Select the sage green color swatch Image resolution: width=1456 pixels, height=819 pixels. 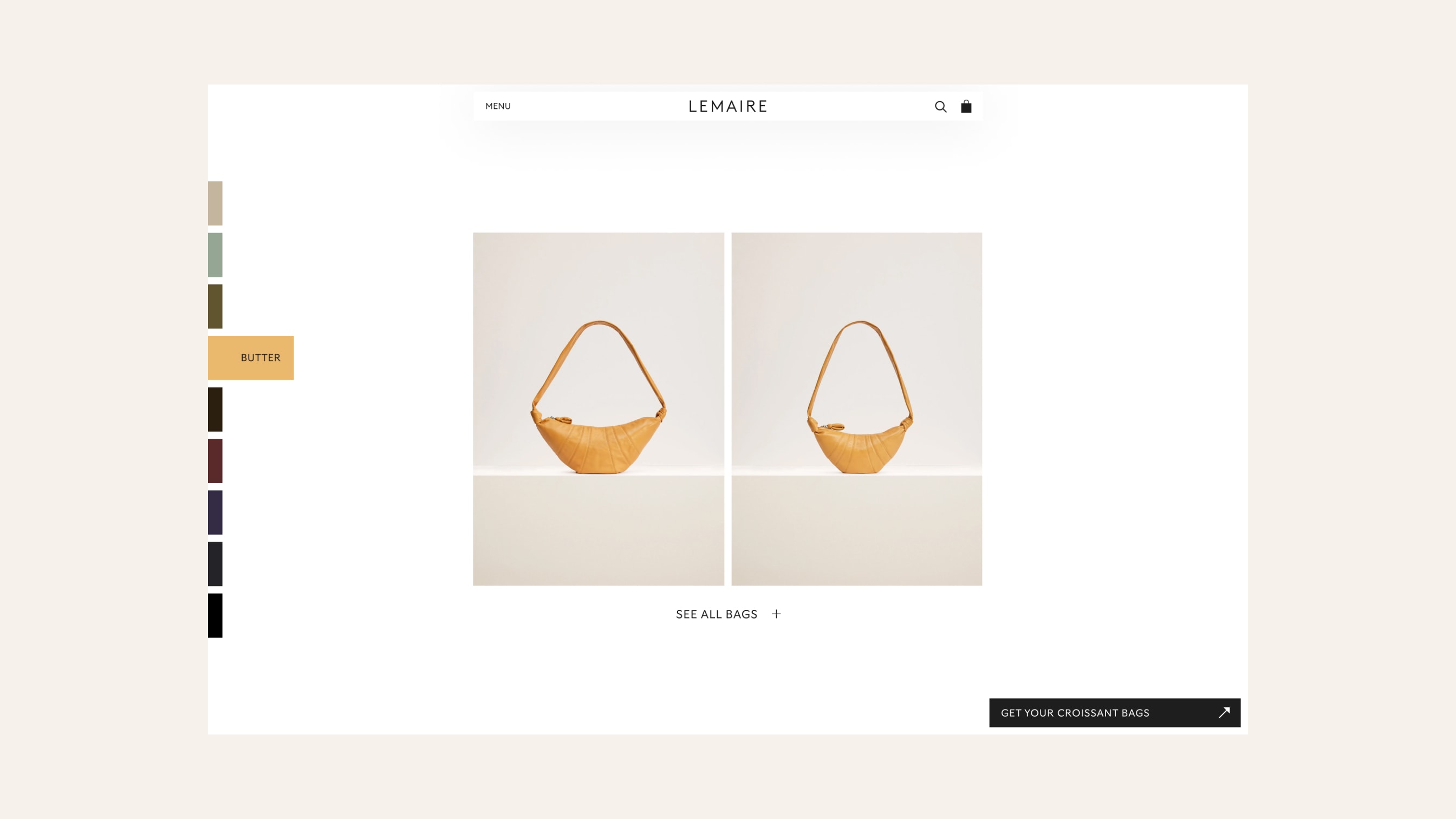(x=215, y=255)
